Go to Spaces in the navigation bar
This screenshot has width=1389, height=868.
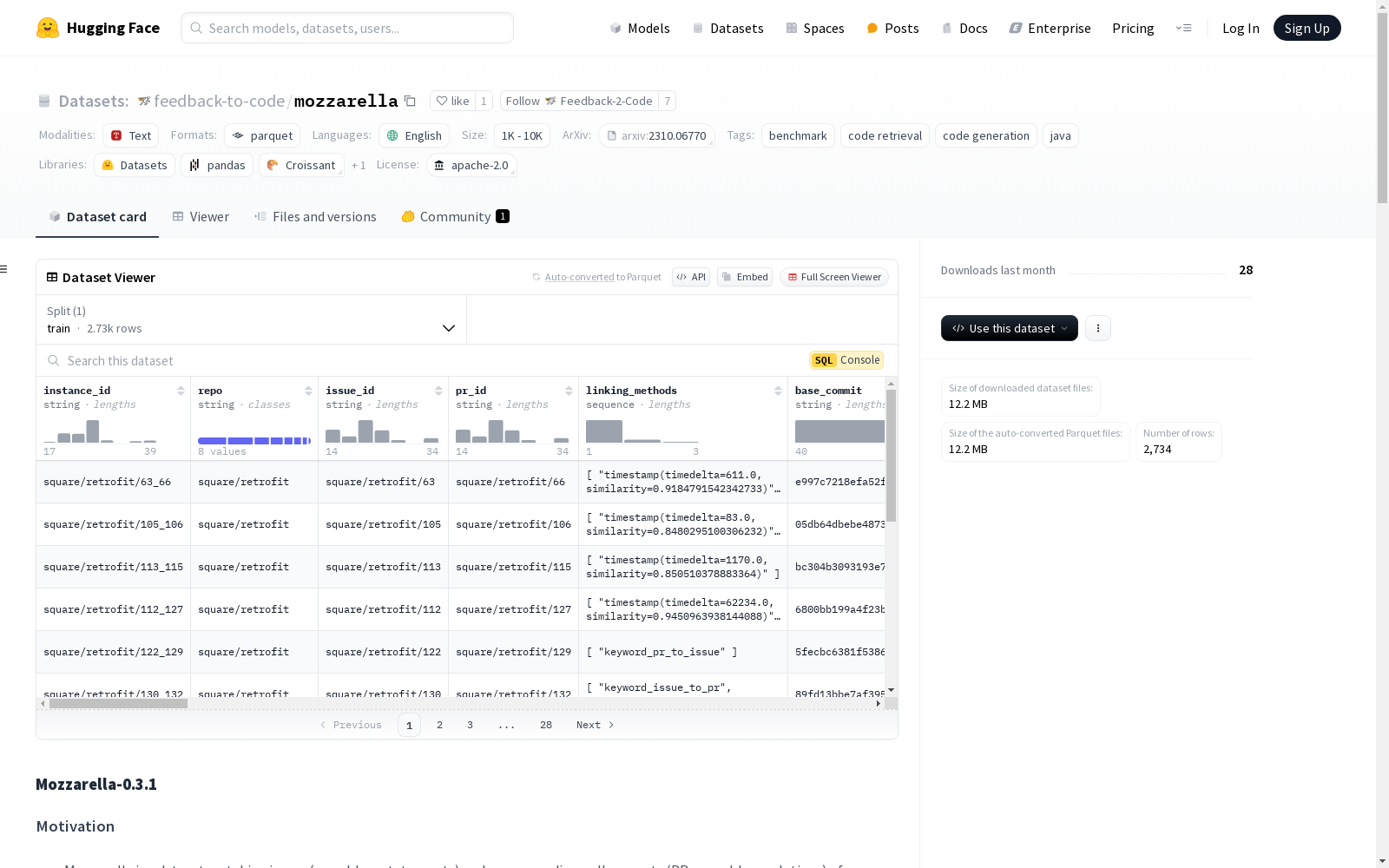click(814, 28)
